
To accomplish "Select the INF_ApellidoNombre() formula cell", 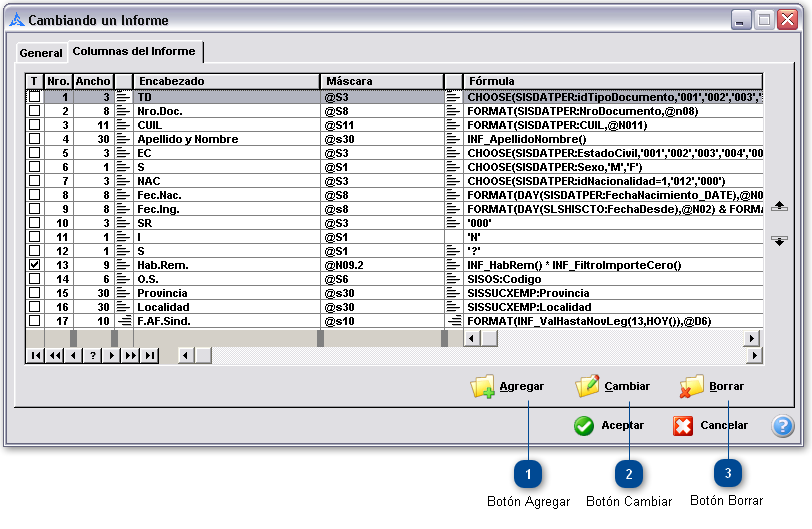I will point(613,139).
